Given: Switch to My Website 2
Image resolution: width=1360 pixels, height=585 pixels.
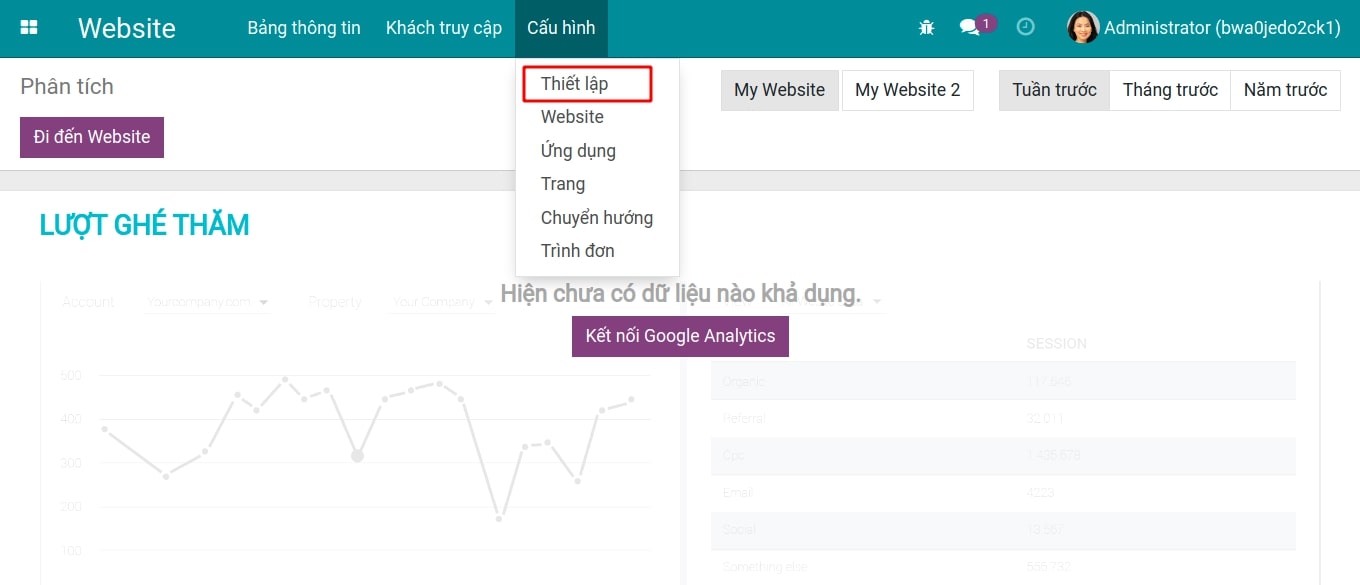Looking at the screenshot, I should click(x=908, y=90).
